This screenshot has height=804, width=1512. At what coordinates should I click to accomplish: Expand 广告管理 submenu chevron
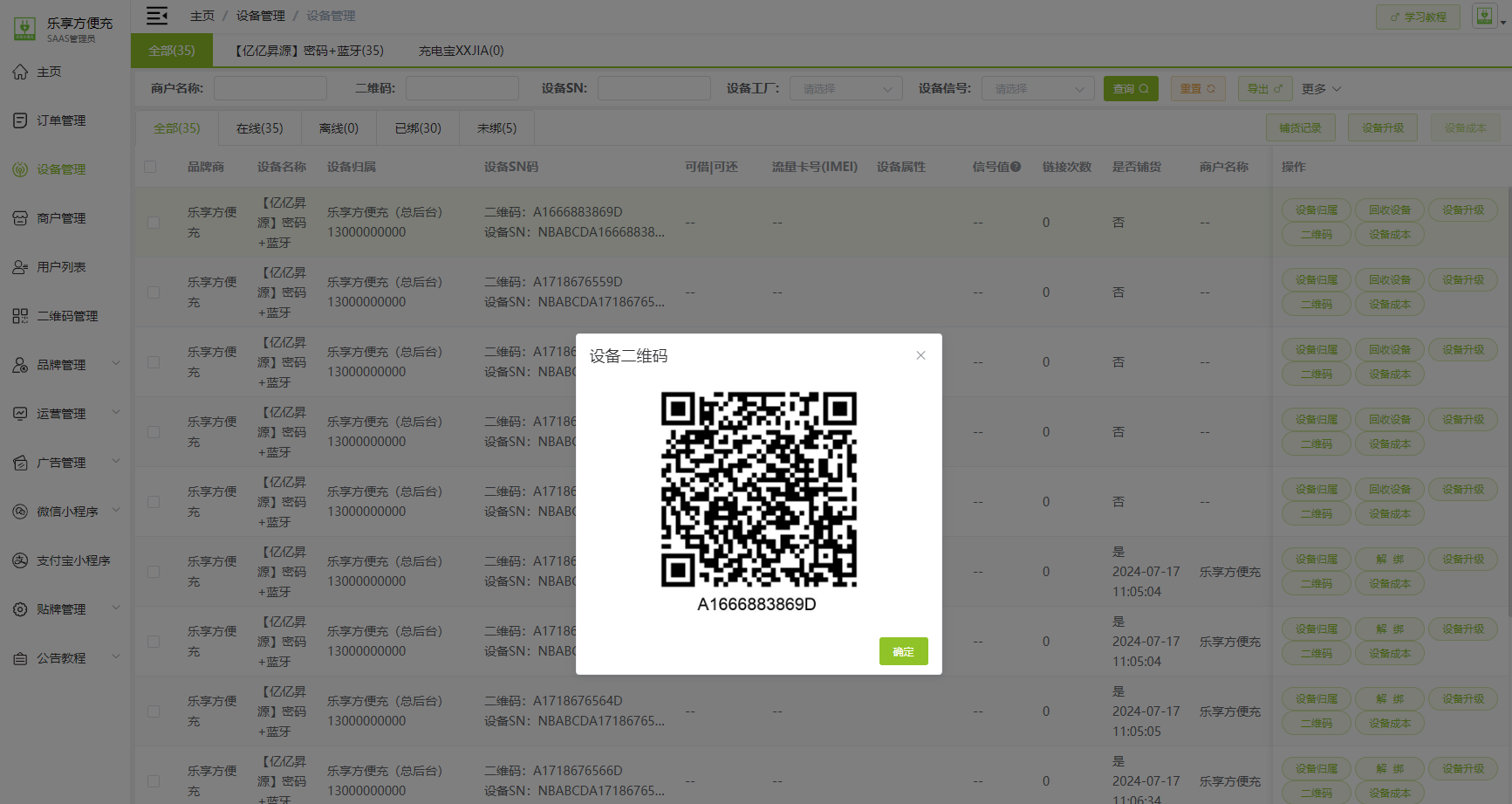(x=116, y=461)
